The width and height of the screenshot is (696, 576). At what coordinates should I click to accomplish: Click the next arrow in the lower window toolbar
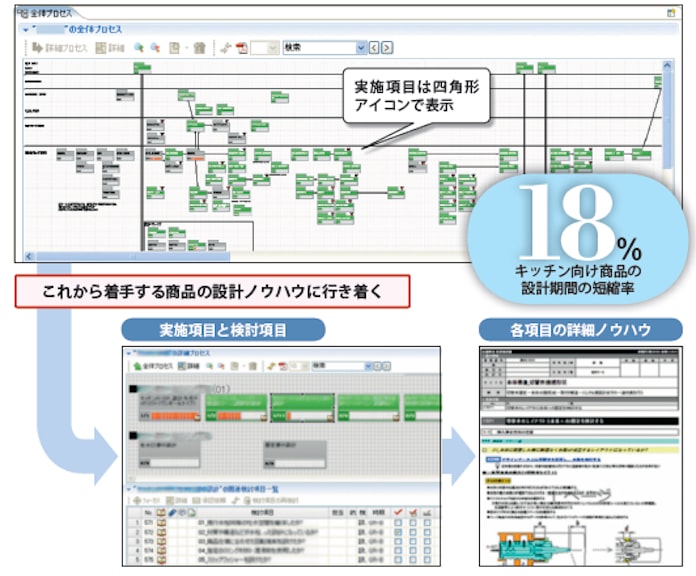386,366
